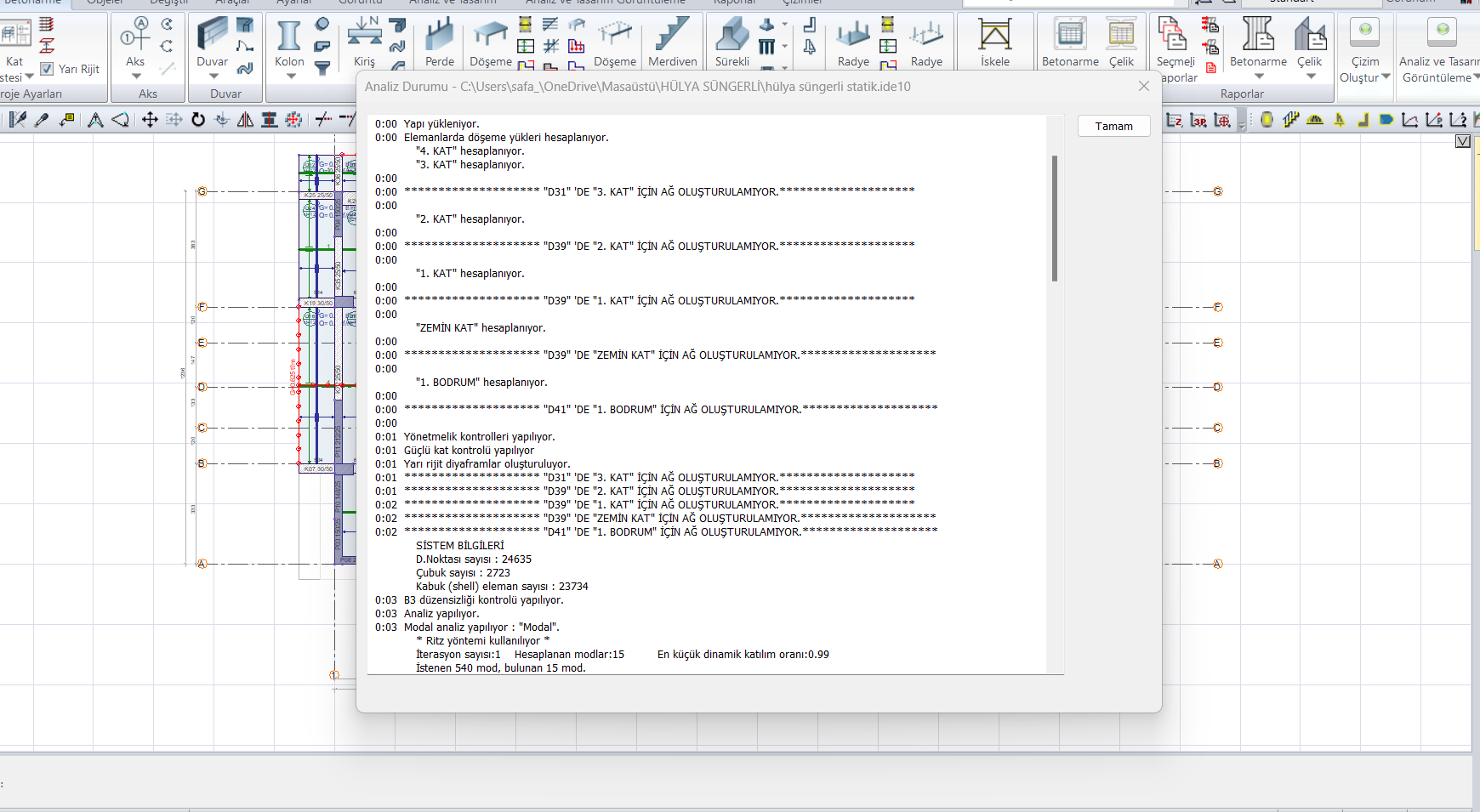
Task: Select the Duvar wall tool
Action: (212, 41)
